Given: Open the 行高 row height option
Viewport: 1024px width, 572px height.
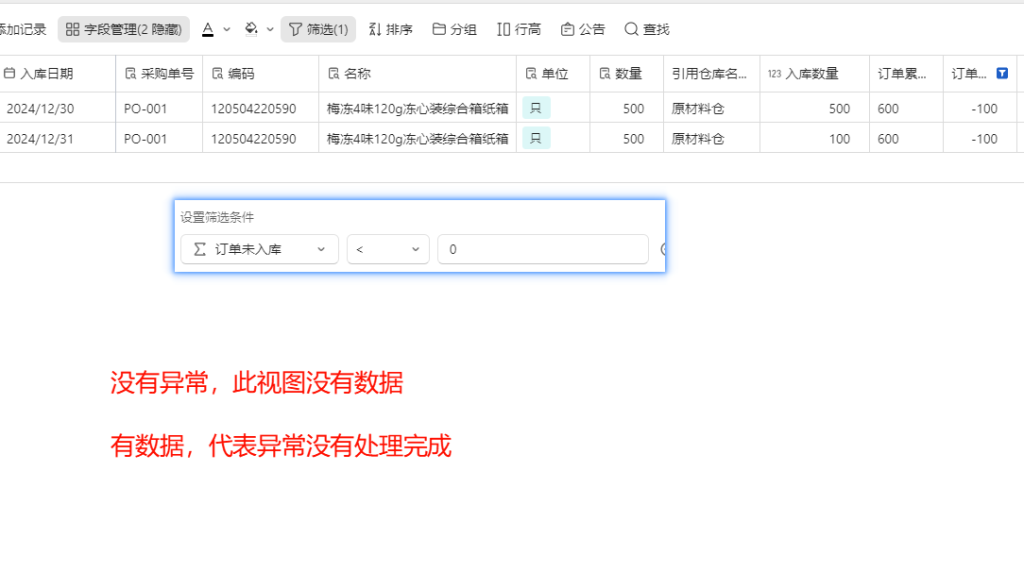Looking at the screenshot, I should pyautogui.click(x=519, y=29).
